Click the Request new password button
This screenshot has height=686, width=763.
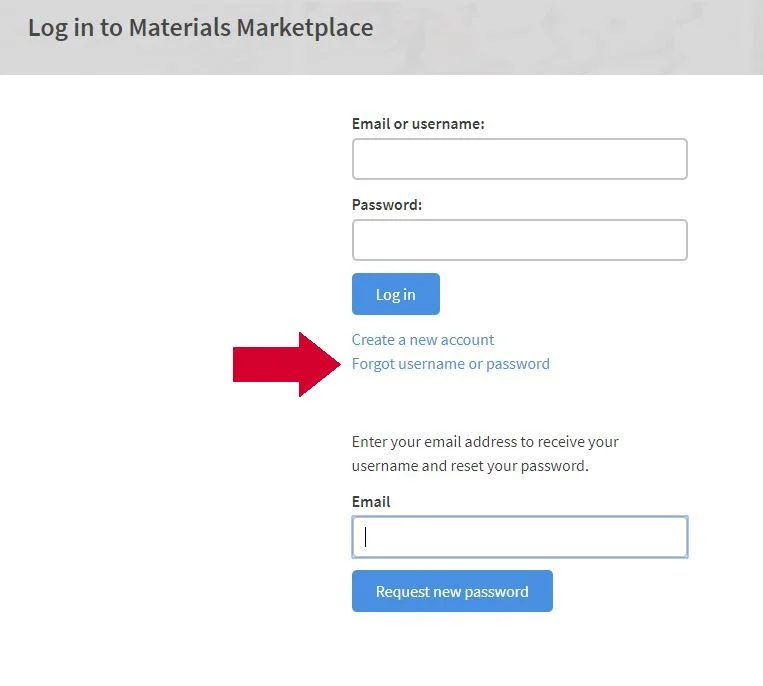click(452, 591)
